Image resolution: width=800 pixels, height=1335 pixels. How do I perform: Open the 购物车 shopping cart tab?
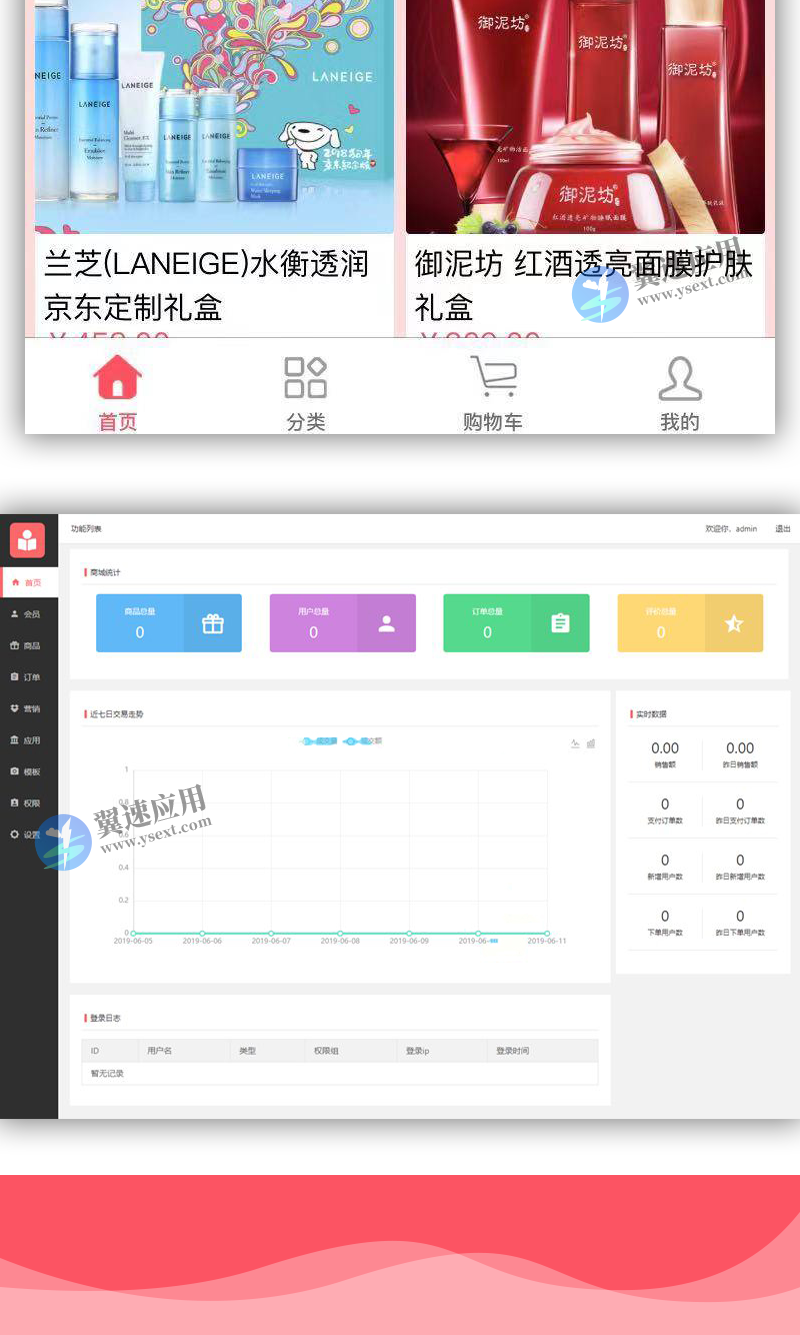click(x=493, y=393)
